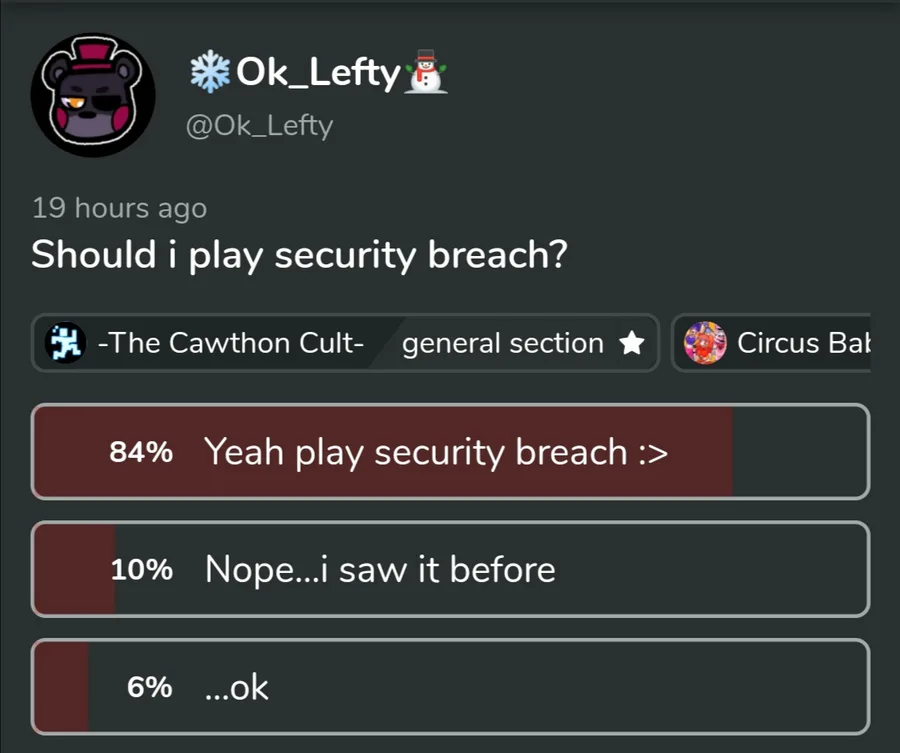Viewport: 900px width, 753px height.
Task: Open Ok_Lefty's profile avatar picture
Action: point(93,95)
